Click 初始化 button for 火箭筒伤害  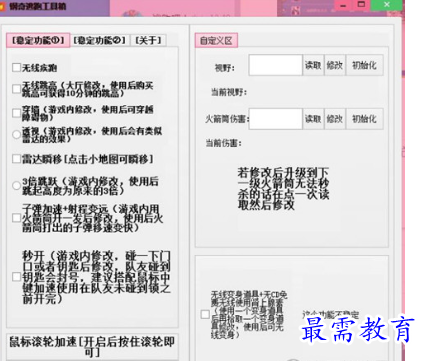365,119
